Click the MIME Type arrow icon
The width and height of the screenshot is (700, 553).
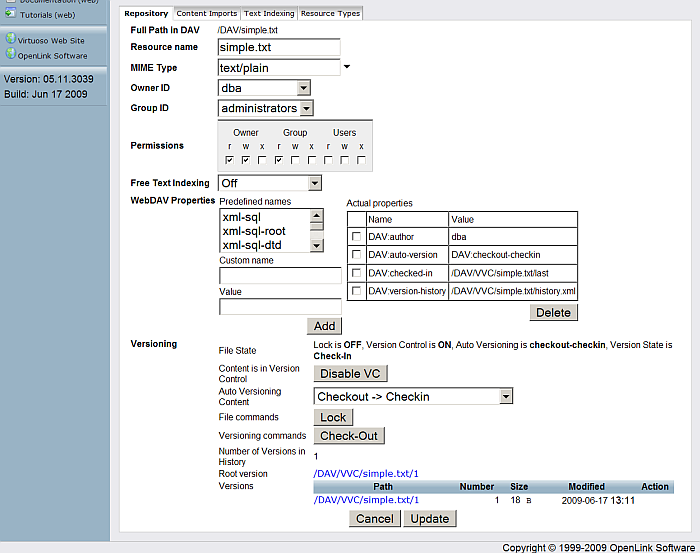coord(347,68)
